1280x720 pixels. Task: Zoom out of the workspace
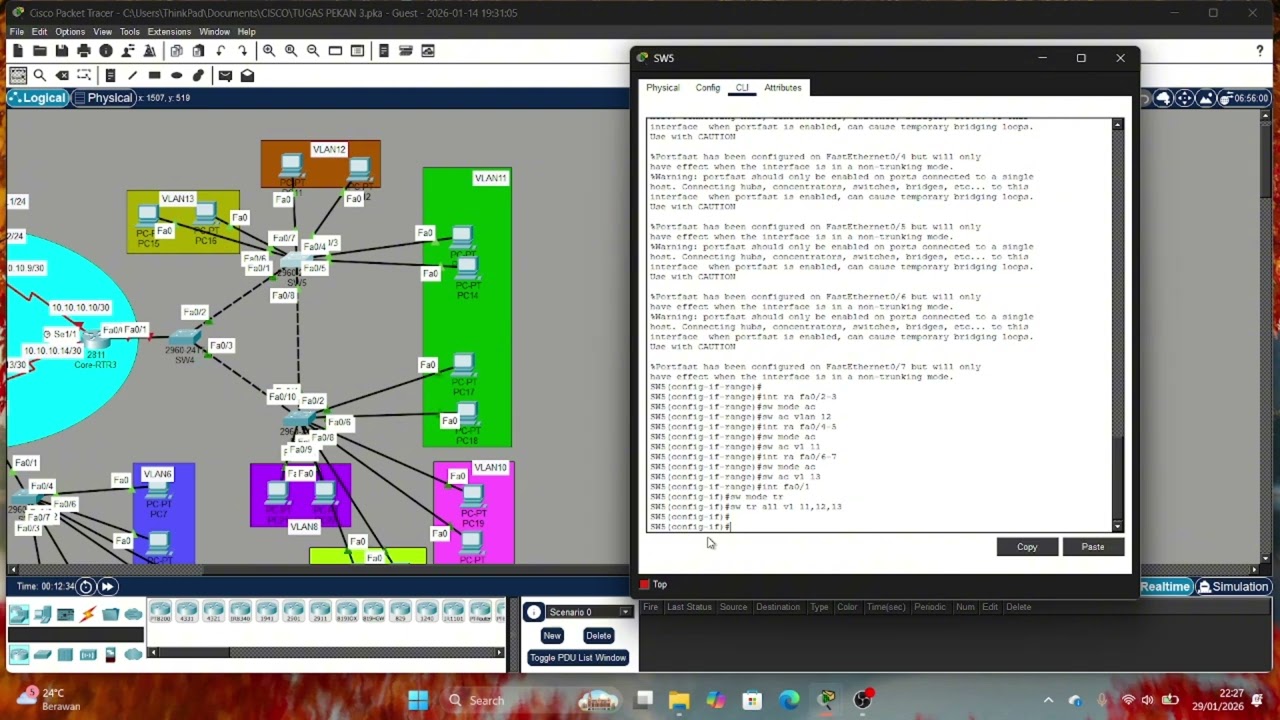tap(313, 51)
